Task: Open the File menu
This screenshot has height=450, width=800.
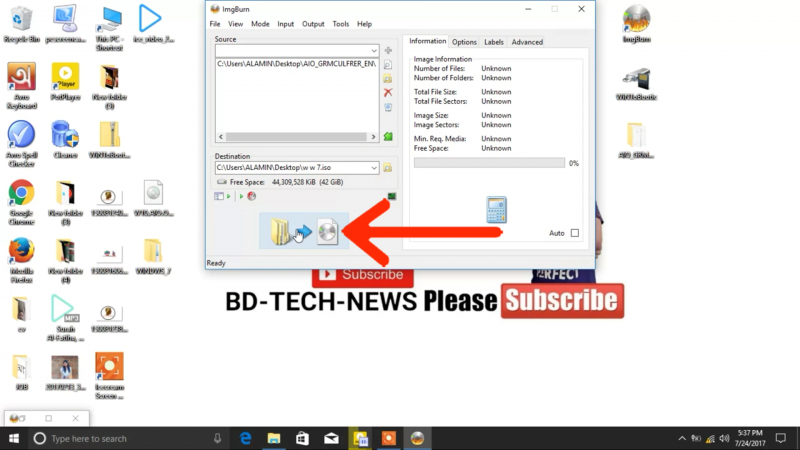Action: click(215, 24)
